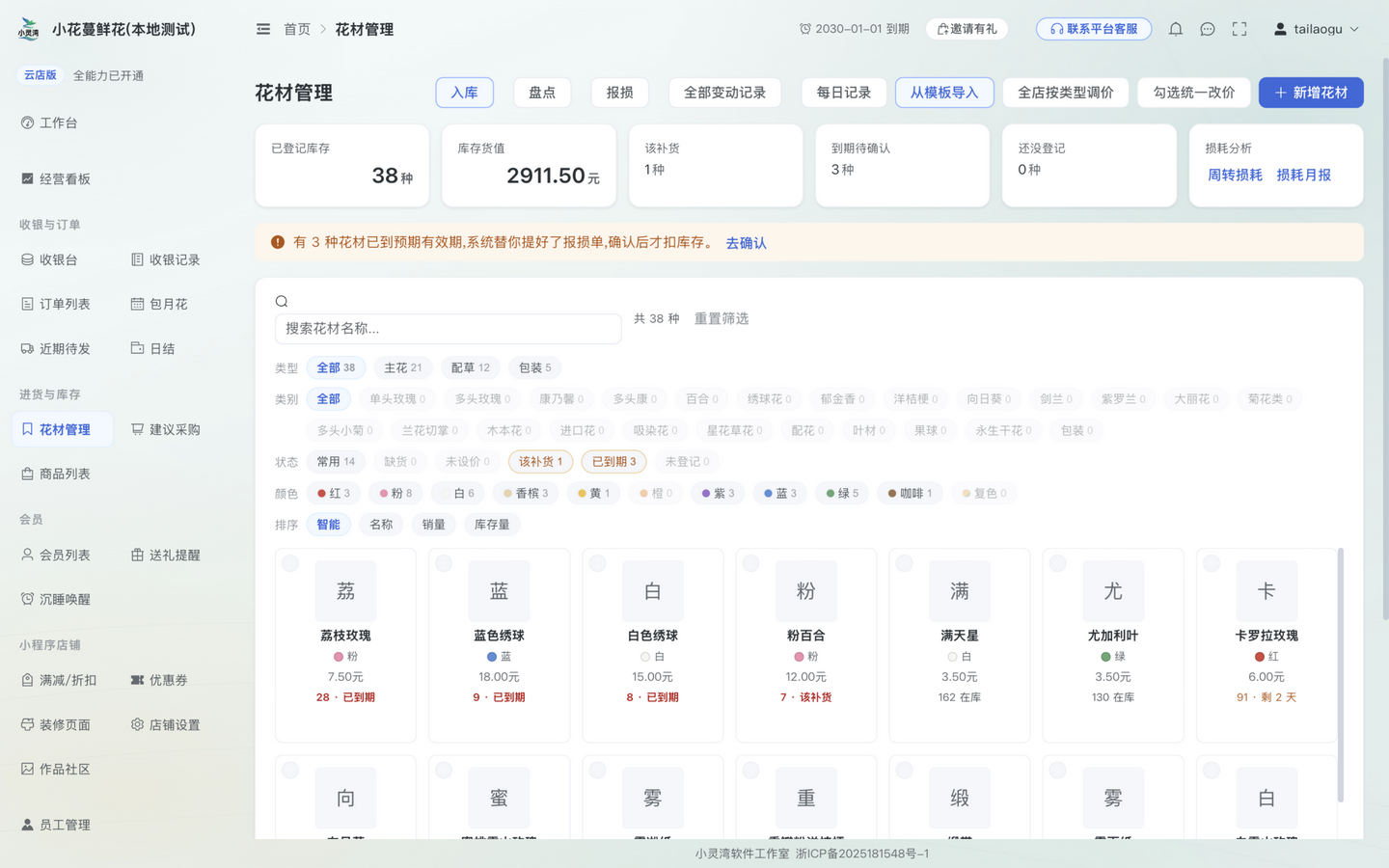Filter type by 主花

point(402,367)
